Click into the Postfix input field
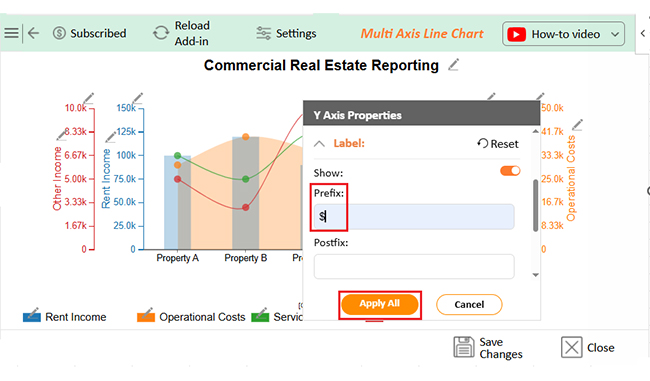Image resolution: width=650 pixels, height=381 pixels. click(414, 267)
